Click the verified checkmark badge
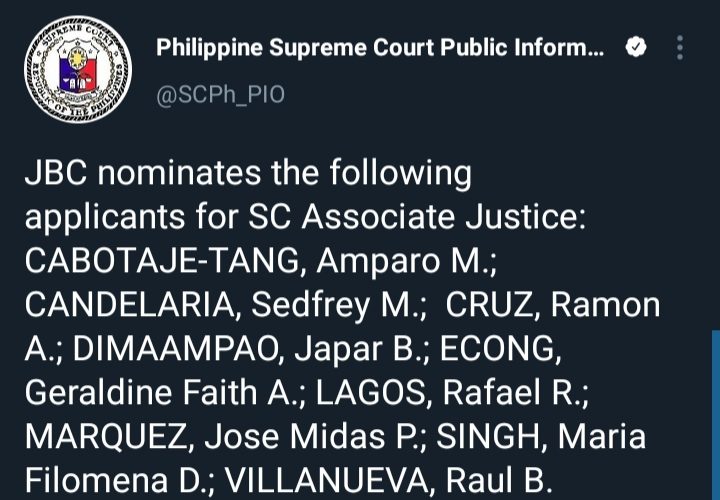The width and height of the screenshot is (720, 500). 634,47
